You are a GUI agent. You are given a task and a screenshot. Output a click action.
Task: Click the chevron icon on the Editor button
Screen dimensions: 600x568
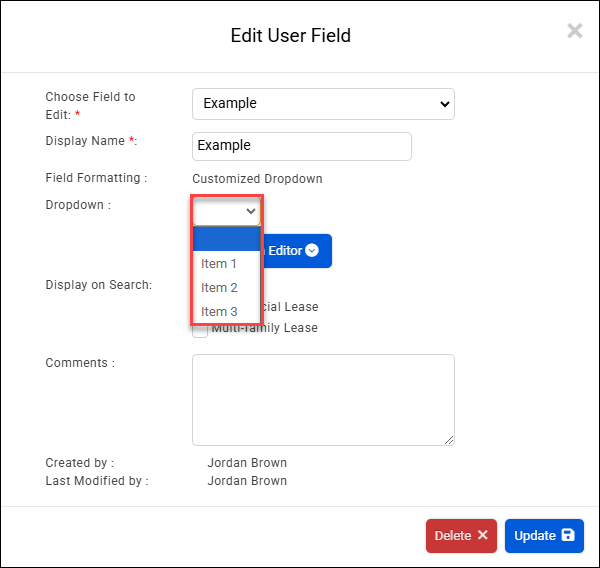[x=312, y=250]
